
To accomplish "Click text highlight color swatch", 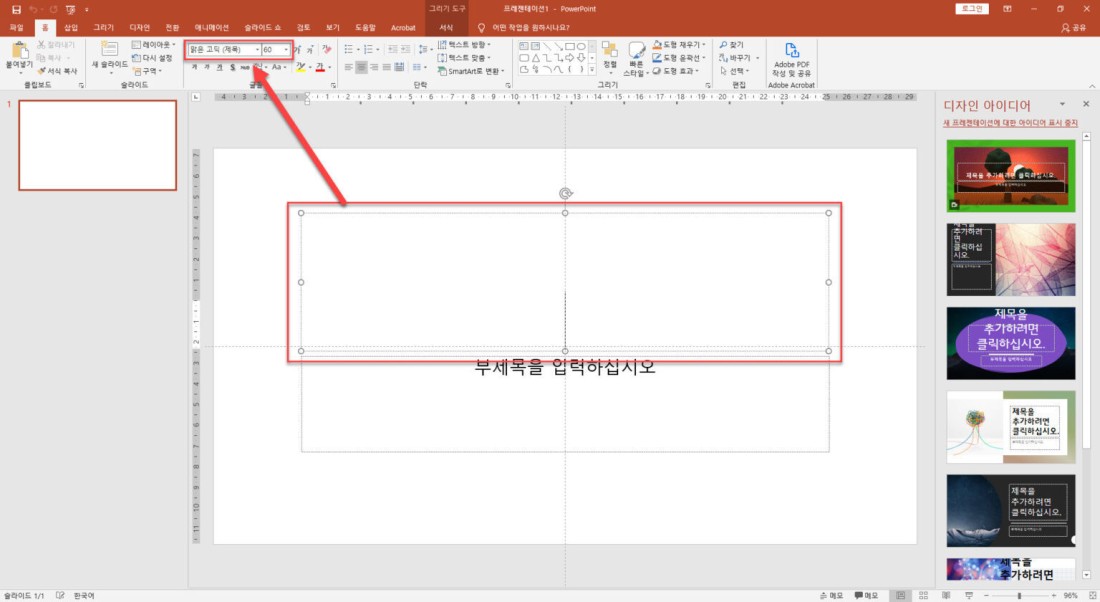I will pyautogui.click(x=300, y=67).
